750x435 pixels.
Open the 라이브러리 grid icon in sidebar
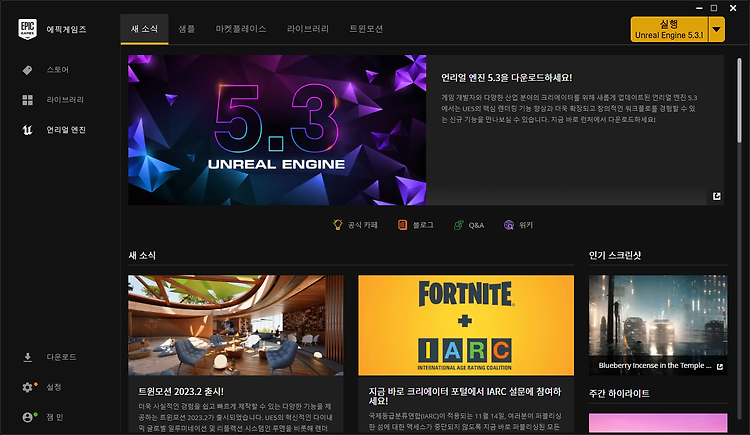click(x=27, y=100)
